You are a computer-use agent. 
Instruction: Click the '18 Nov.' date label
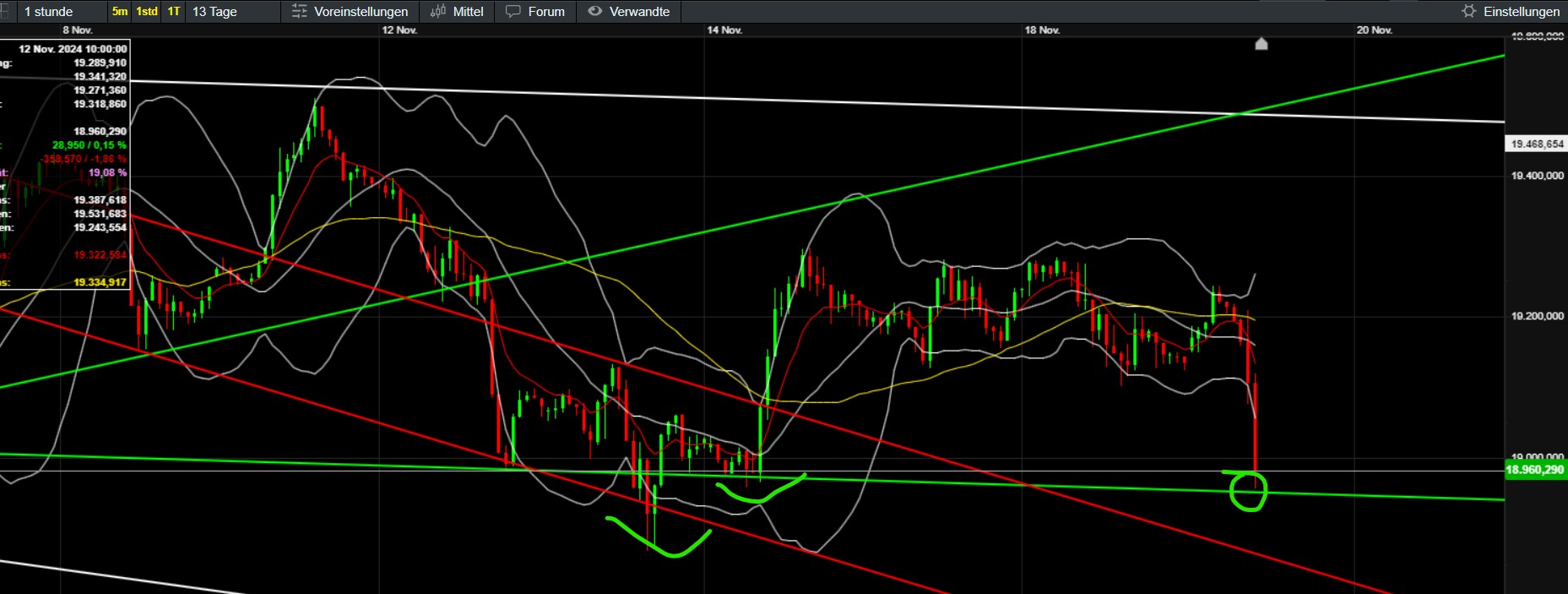point(1042,30)
